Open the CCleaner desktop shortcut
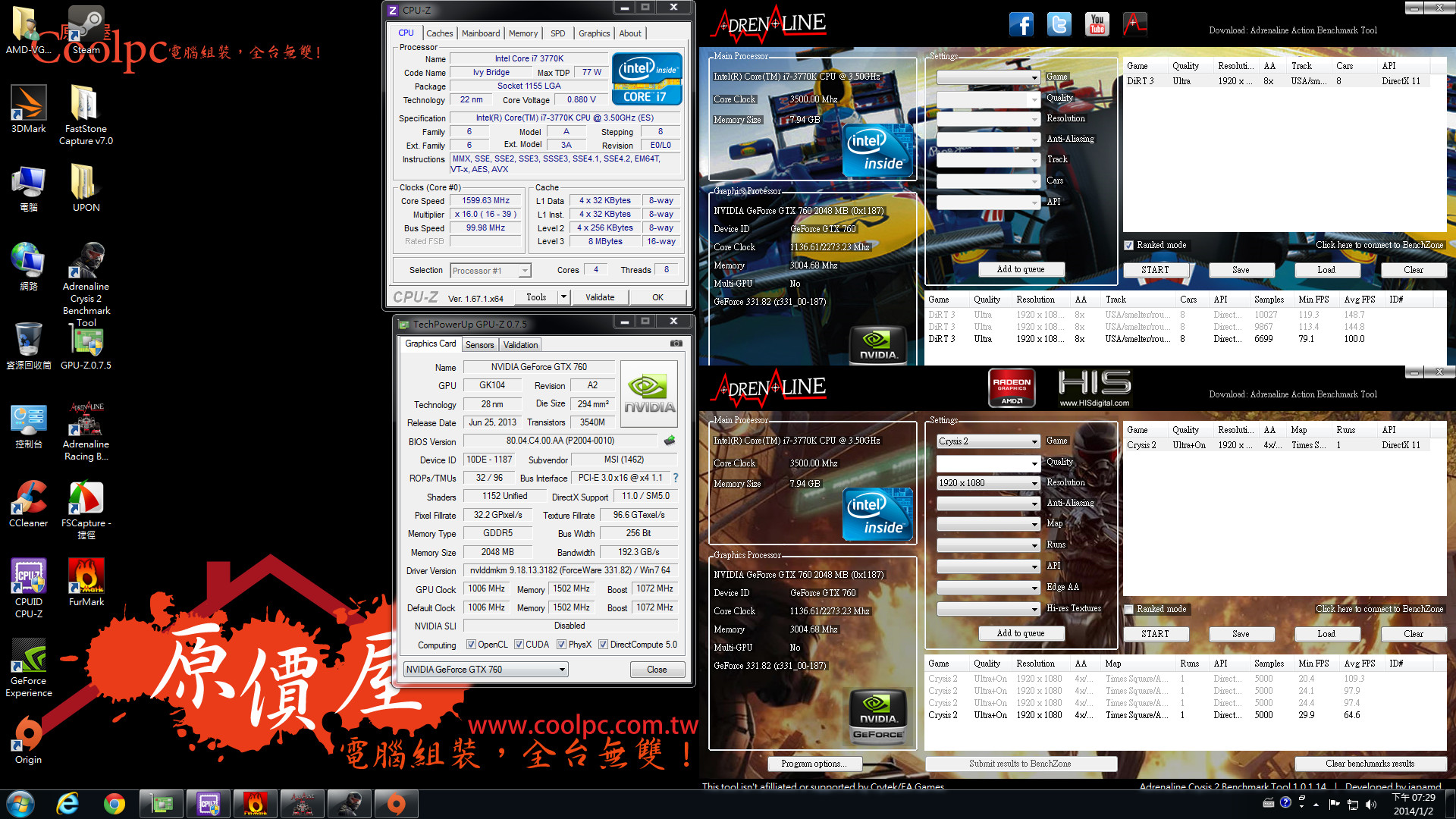The image size is (1456, 819). pos(28,504)
